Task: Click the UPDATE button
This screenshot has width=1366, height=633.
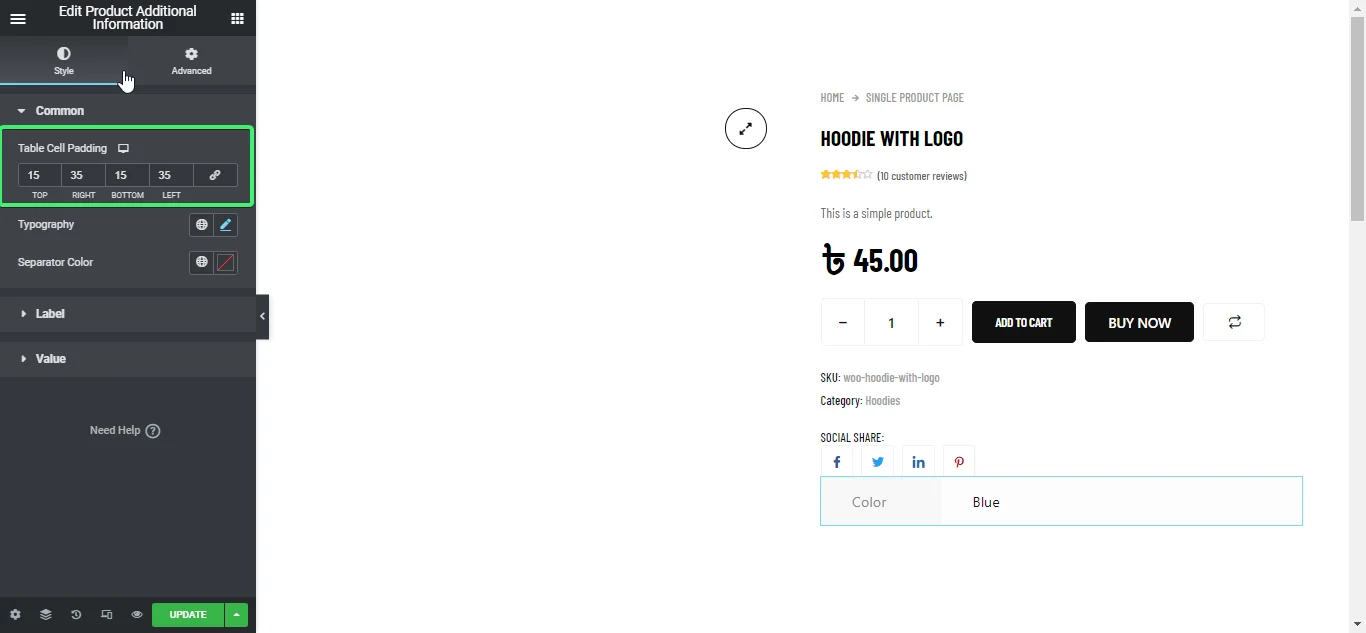Action: click(x=186, y=615)
